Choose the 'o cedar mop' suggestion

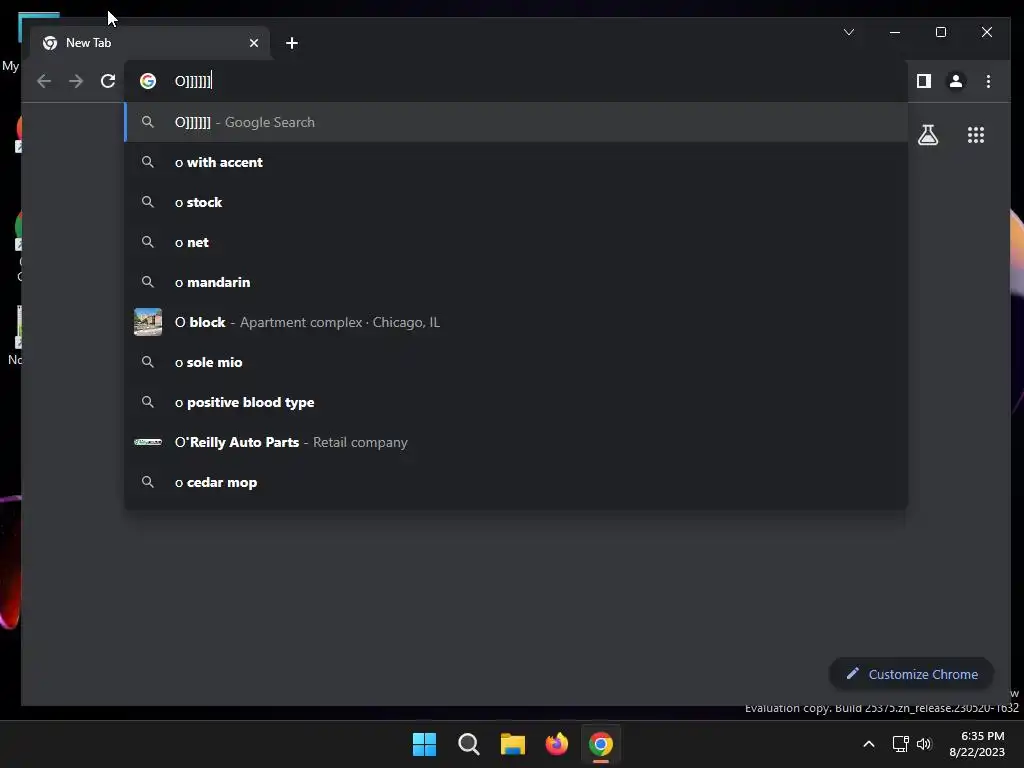516,482
